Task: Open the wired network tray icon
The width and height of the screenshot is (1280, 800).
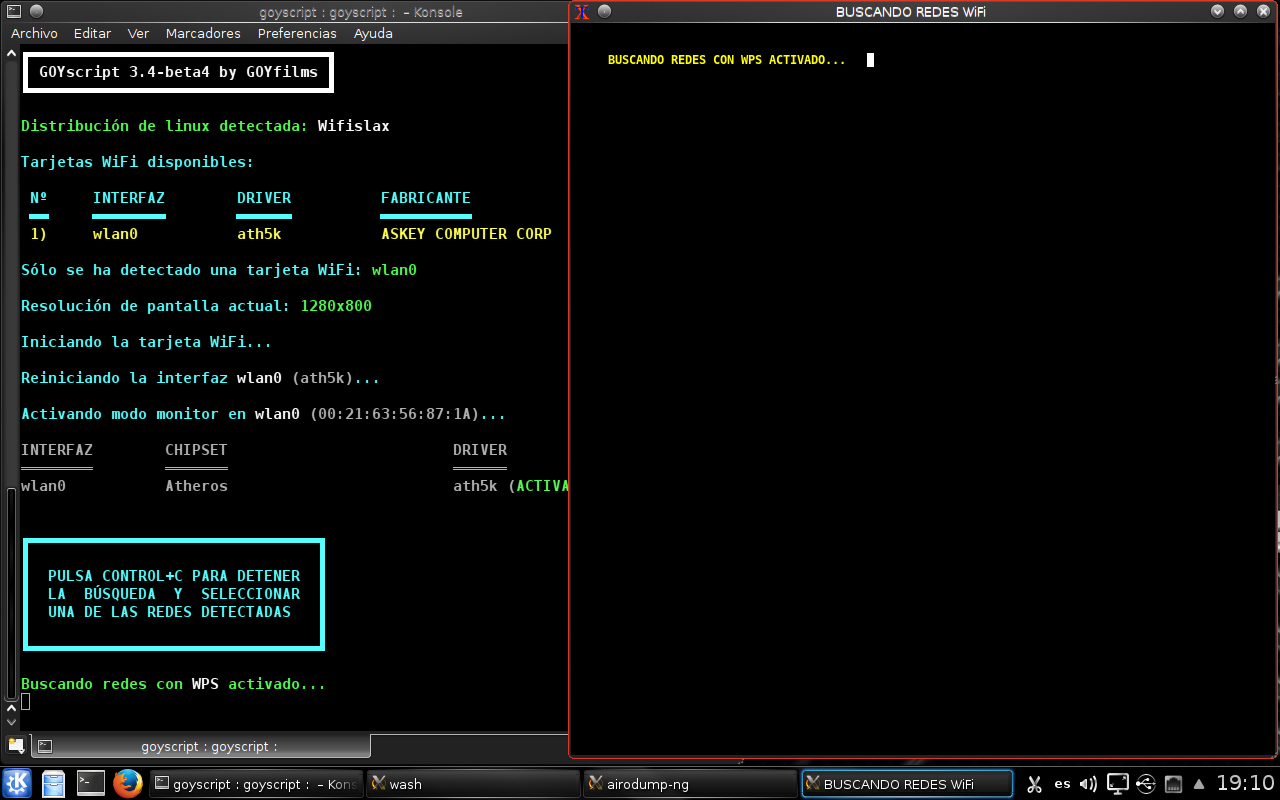Action: click(1174, 784)
